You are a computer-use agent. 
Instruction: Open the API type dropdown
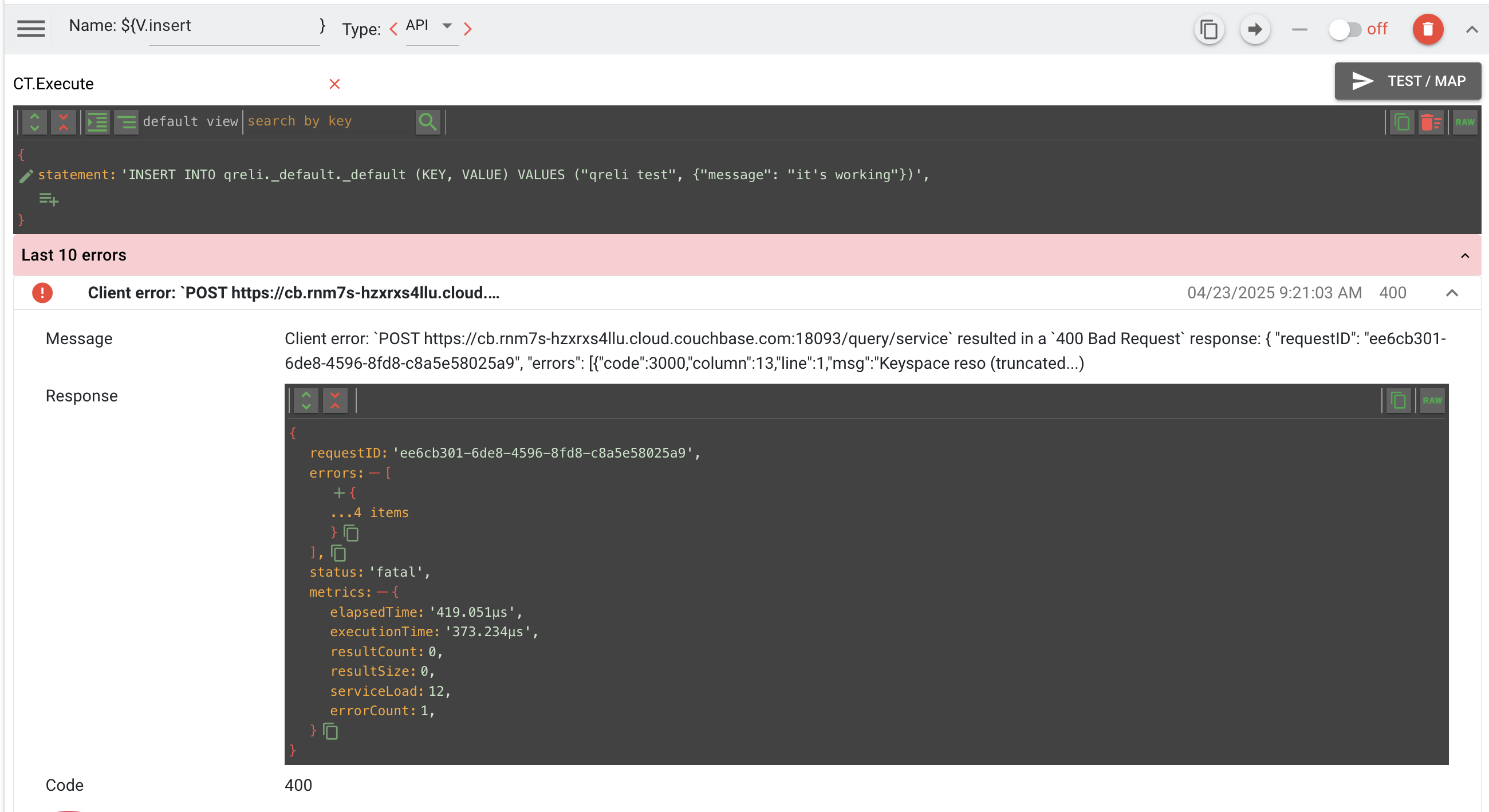(446, 26)
